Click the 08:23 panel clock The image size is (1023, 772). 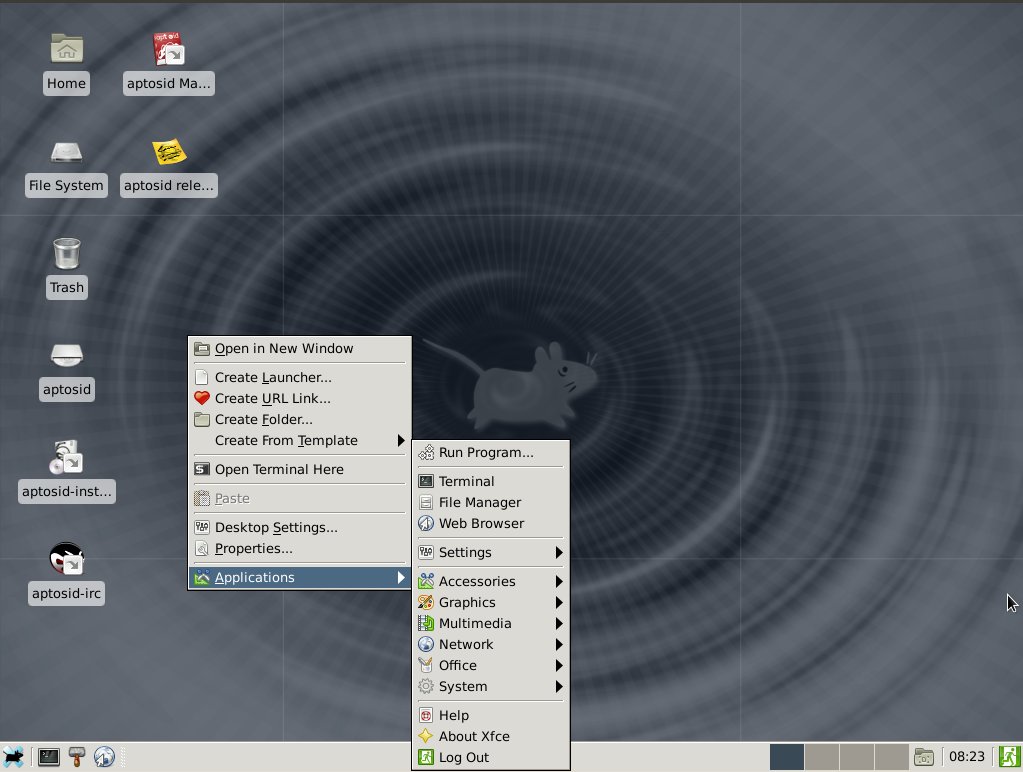point(966,757)
